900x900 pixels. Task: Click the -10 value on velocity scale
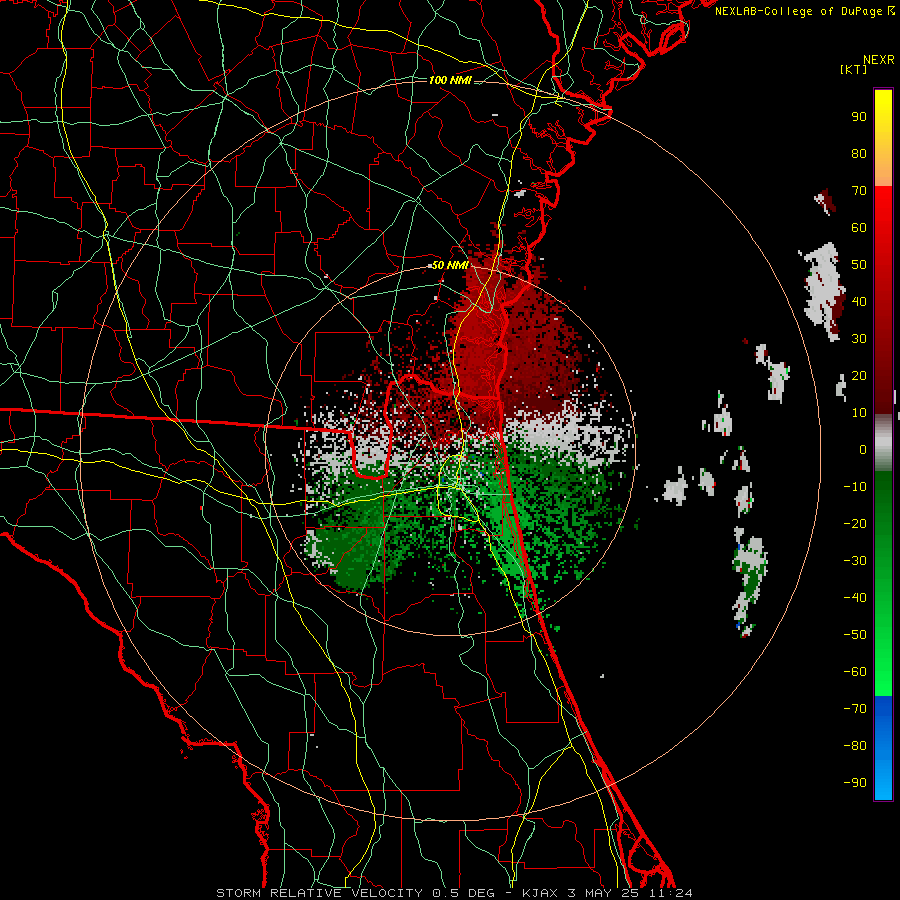[x=855, y=487]
